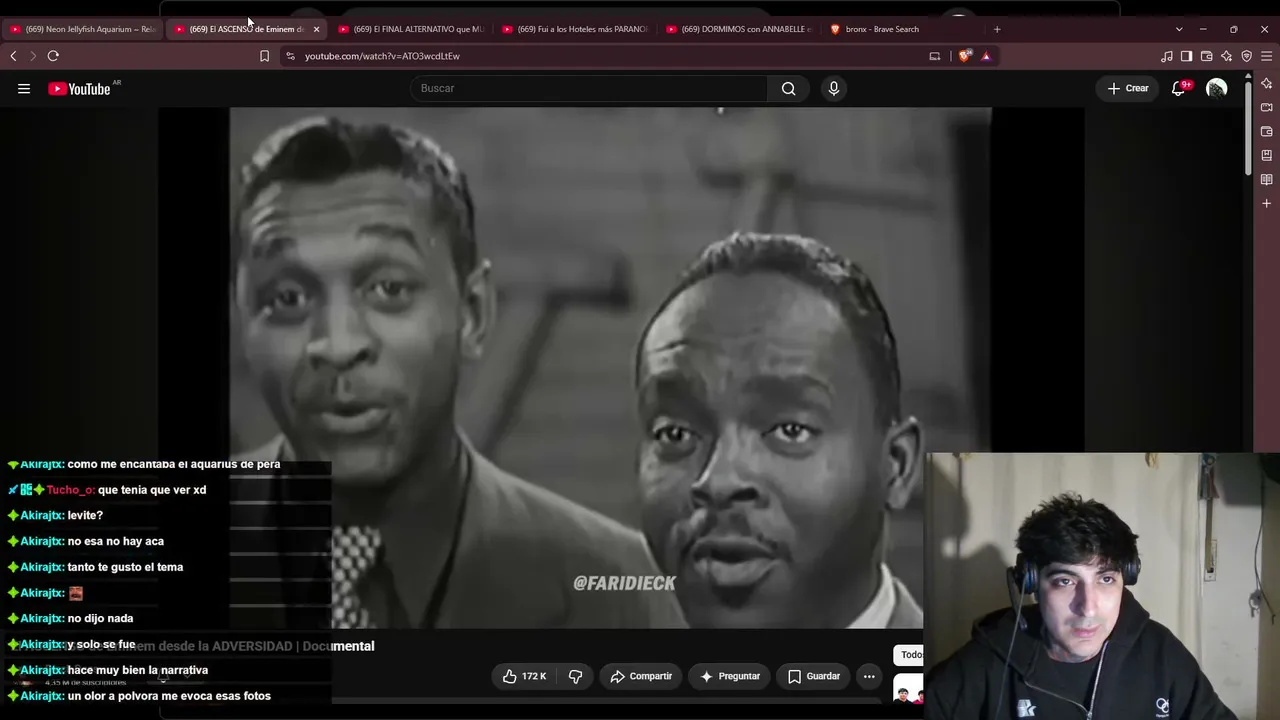This screenshot has height=720, width=1280.
Task: Click the chat message "tanto te gusto el tema"
Action: 125,567
